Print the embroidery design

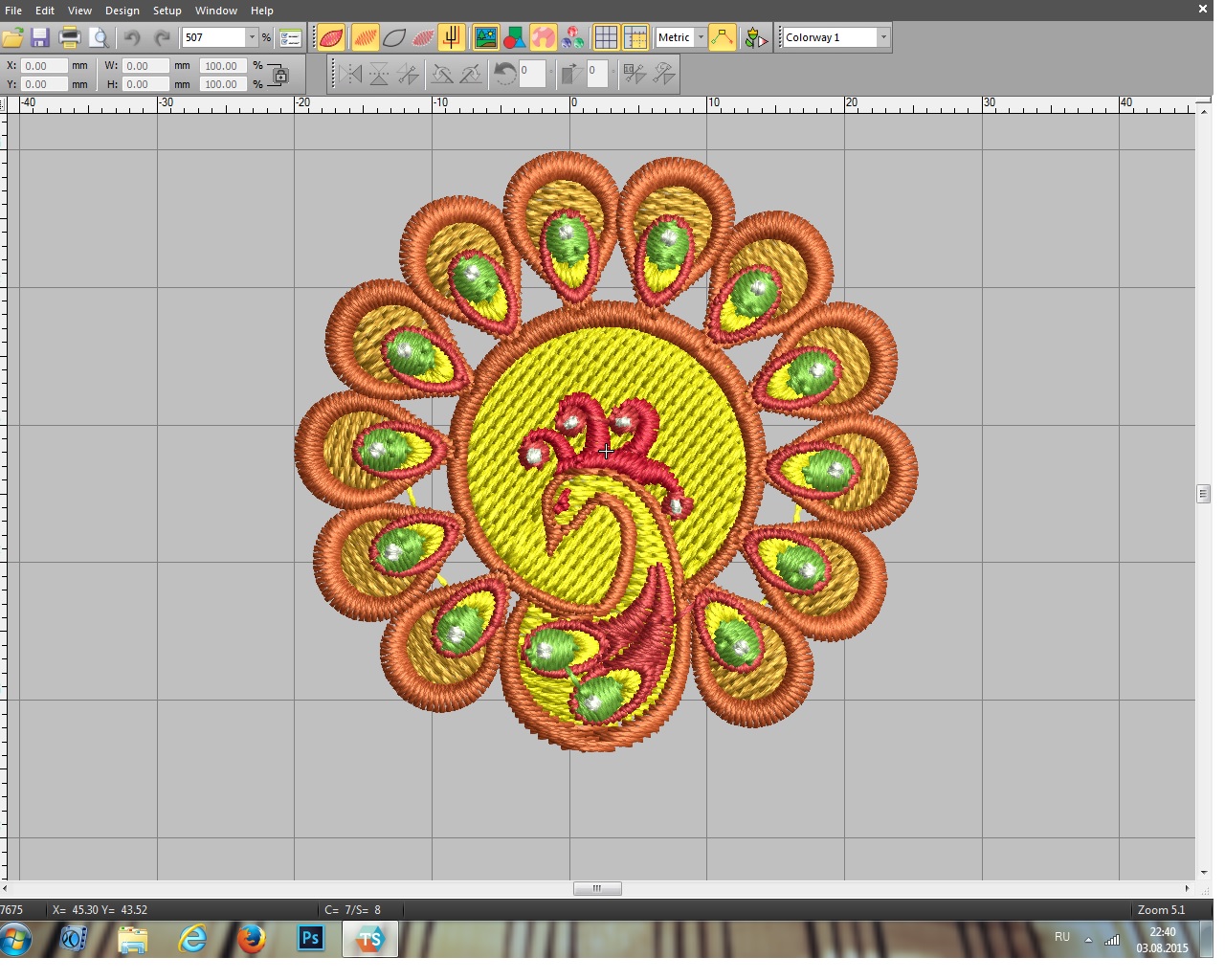tap(70, 38)
